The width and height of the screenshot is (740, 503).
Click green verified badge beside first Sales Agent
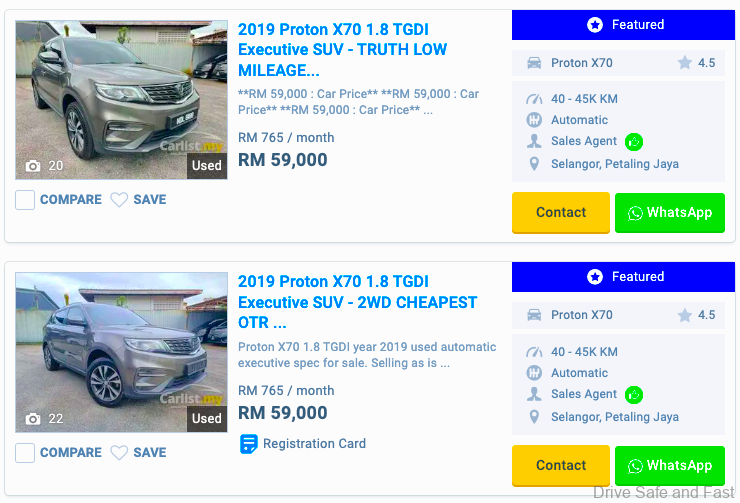tap(634, 142)
